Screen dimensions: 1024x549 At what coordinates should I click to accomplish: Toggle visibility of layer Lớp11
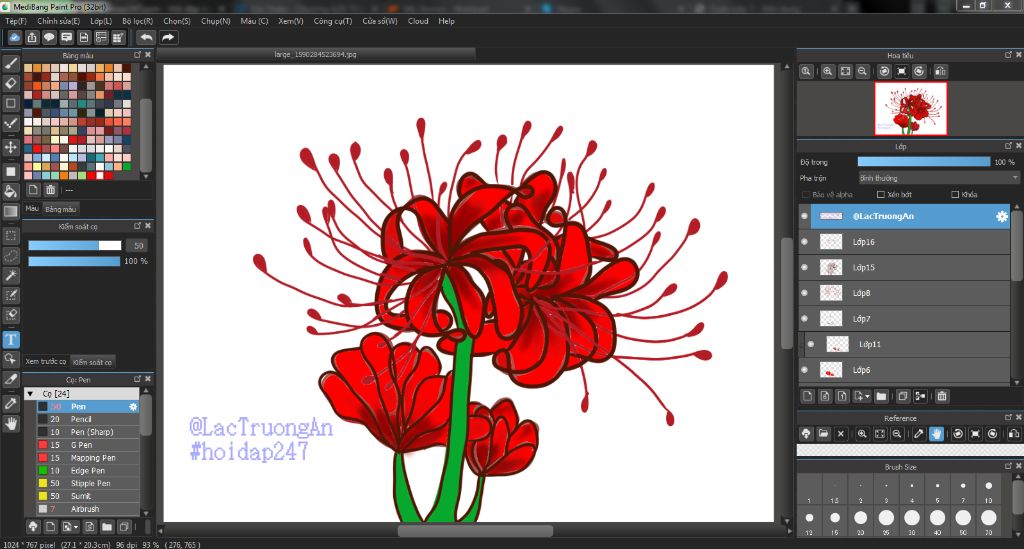click(x=811, y=344)
